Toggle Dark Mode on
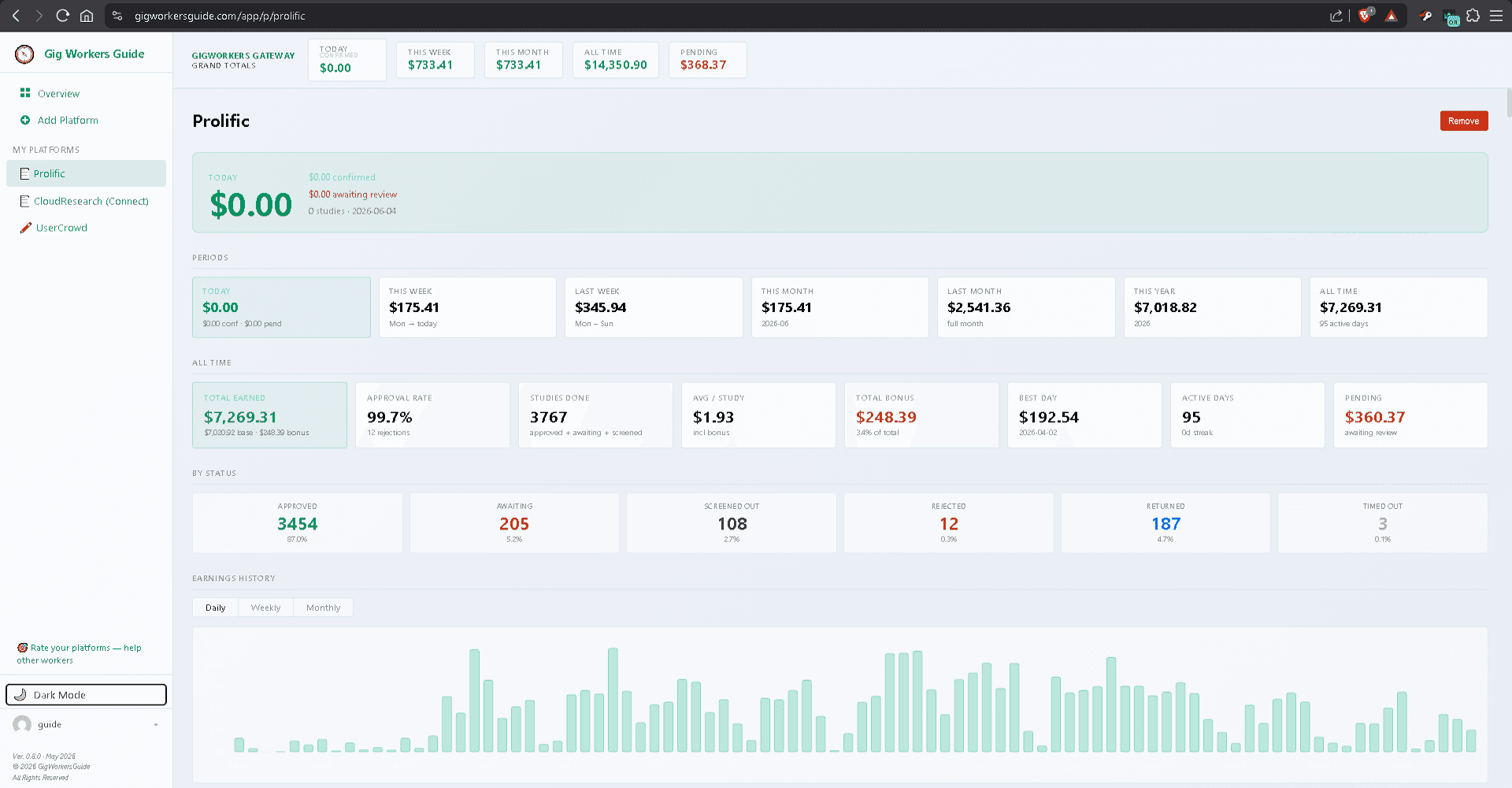The height and width of the screenshot is (788, 1512). coord(87,694)
